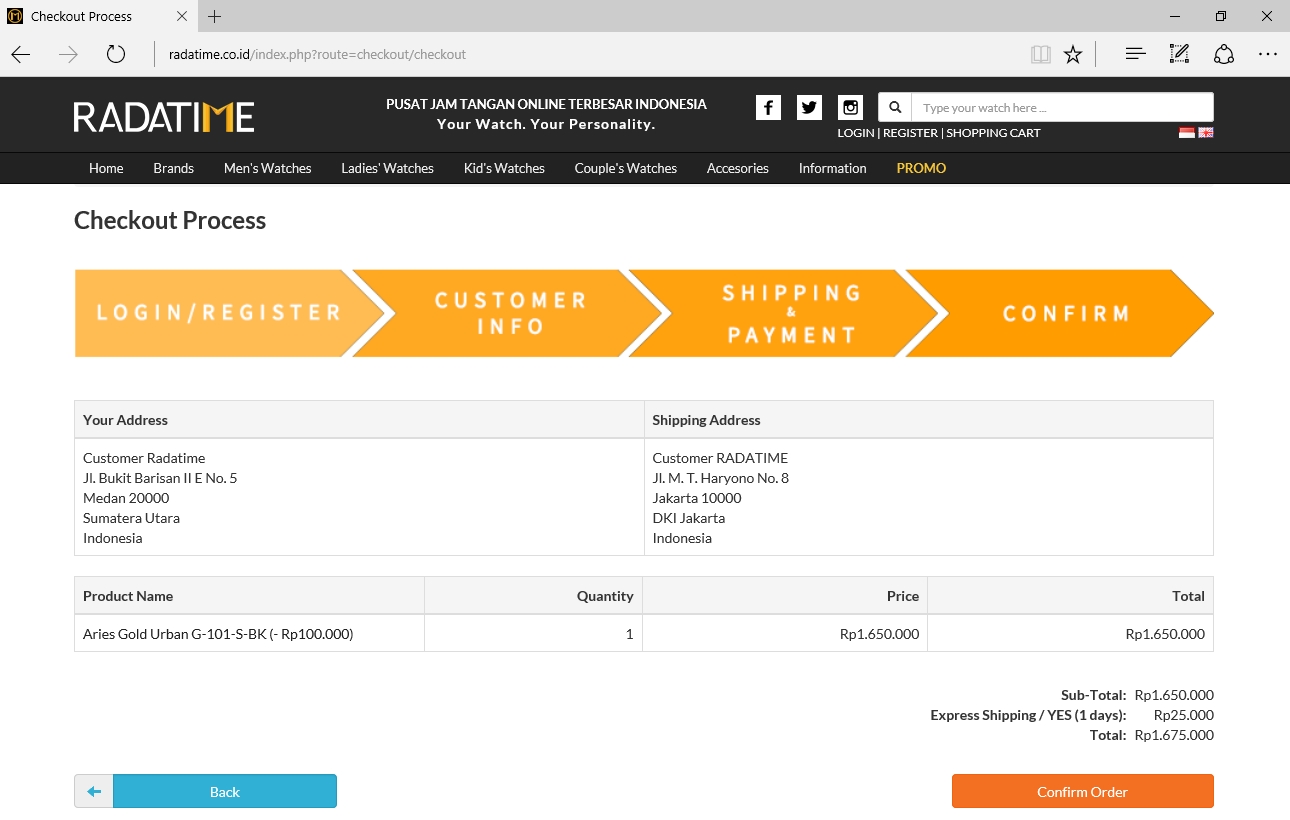Click the Total value Rp1.675.000

coord(1174,735)
